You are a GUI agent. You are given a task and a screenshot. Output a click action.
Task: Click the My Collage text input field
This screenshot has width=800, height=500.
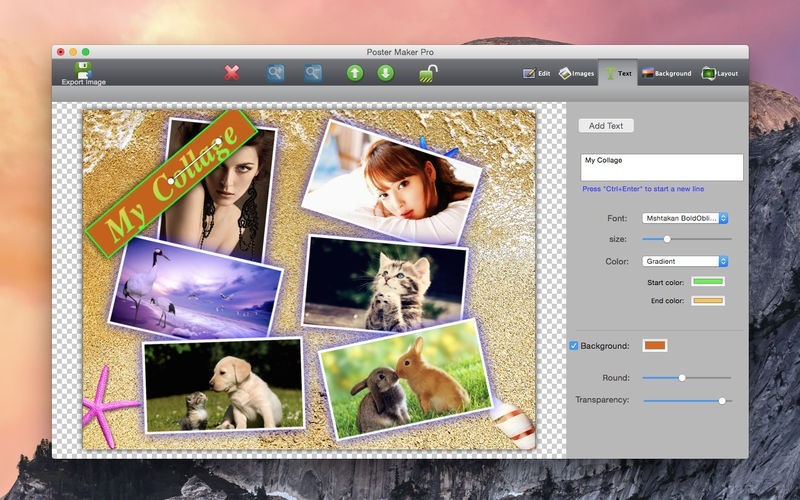click(662, 167)
